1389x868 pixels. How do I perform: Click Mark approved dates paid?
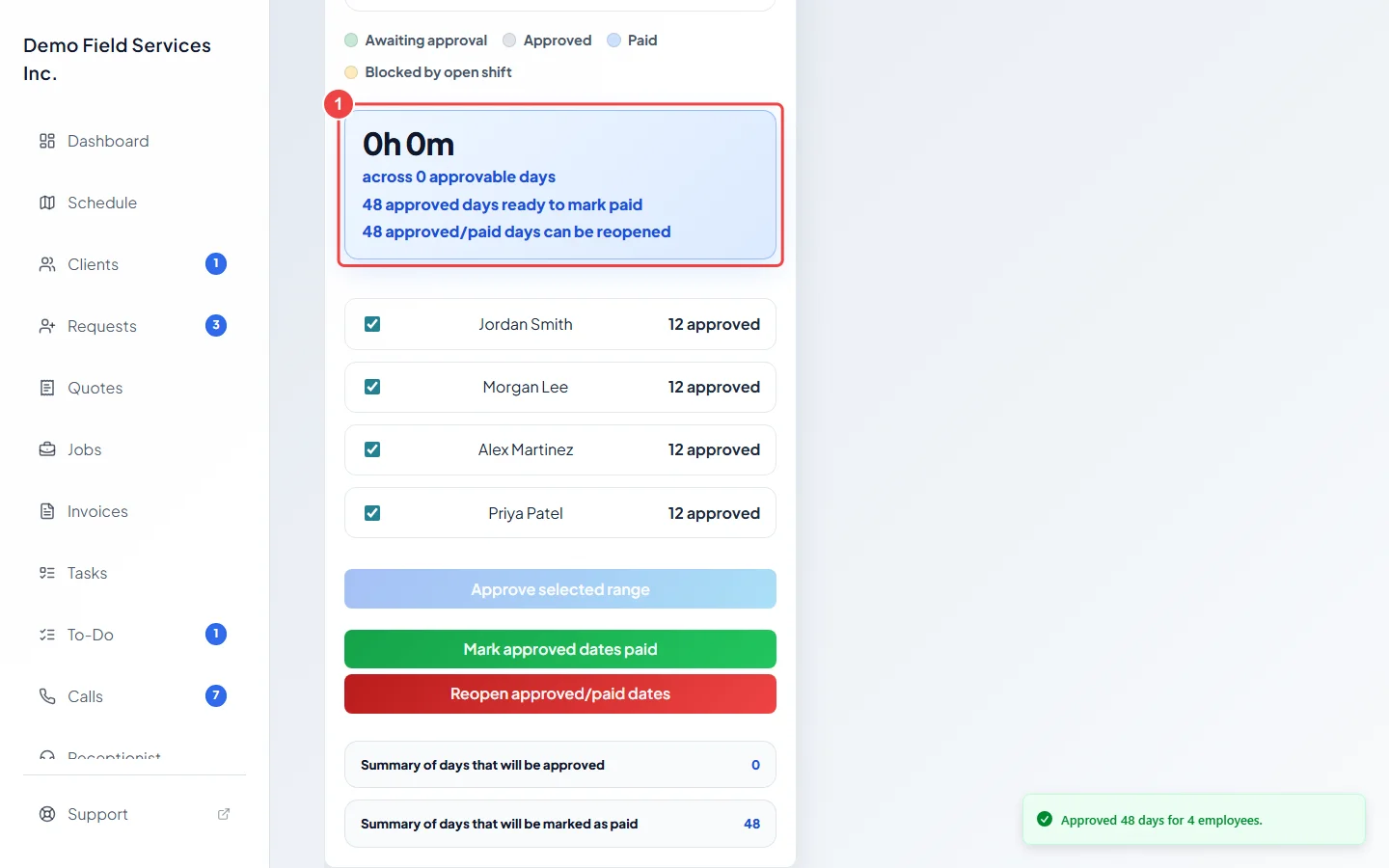click(x=560, y=649)
